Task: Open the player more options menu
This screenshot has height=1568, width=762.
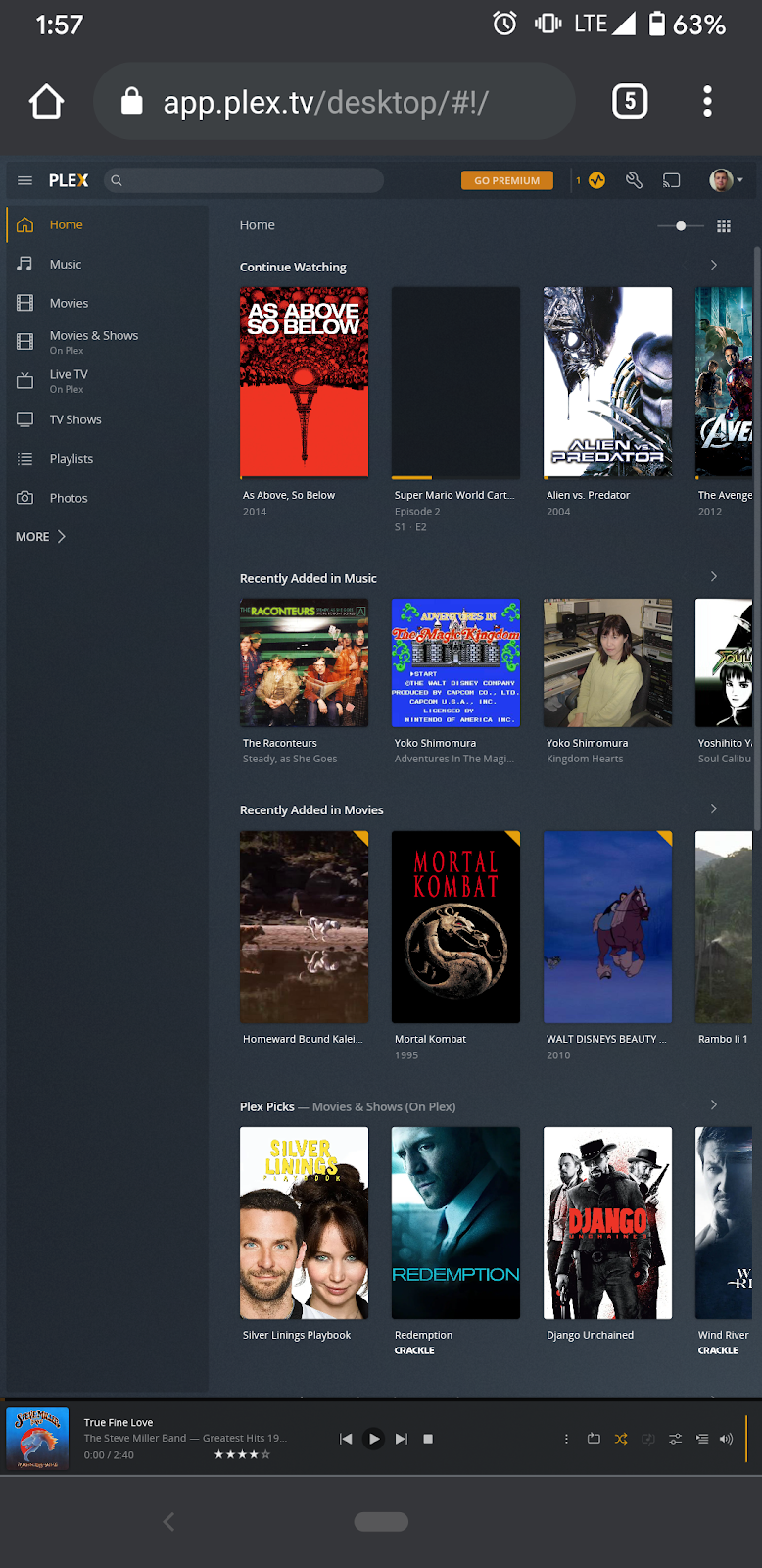Action: tap(566, 1439)
